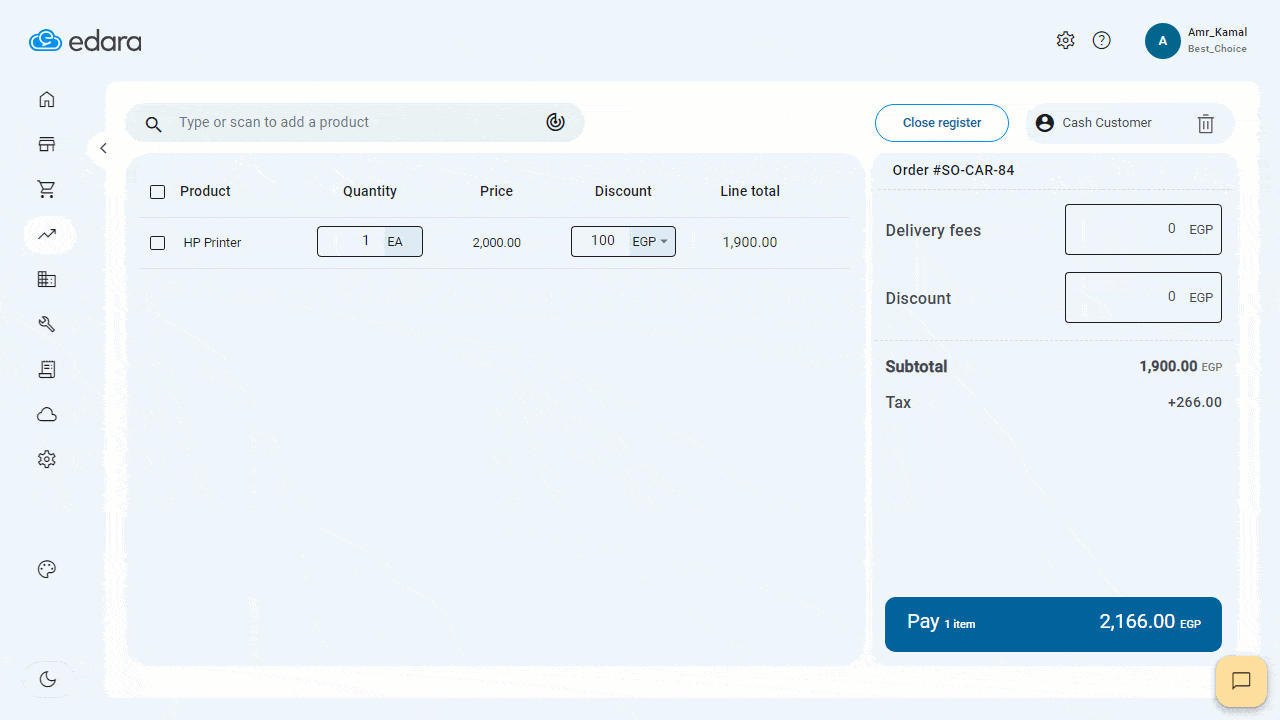1280x720 pixels.
Task: Open Amr_Kamal user avatar
Action: pyautogui.click(x=1162, y=41)
